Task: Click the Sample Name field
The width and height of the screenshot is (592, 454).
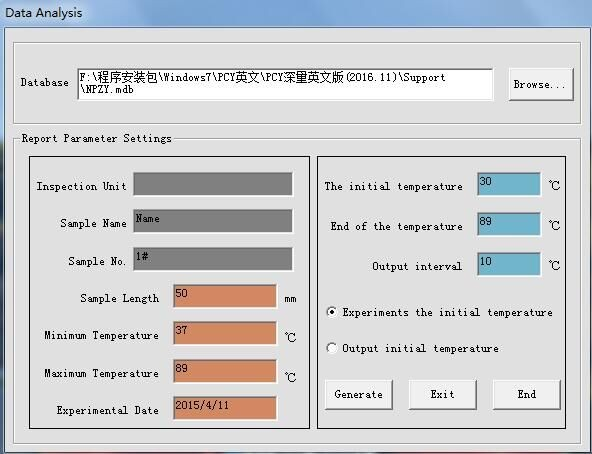Action: (213, 221)
